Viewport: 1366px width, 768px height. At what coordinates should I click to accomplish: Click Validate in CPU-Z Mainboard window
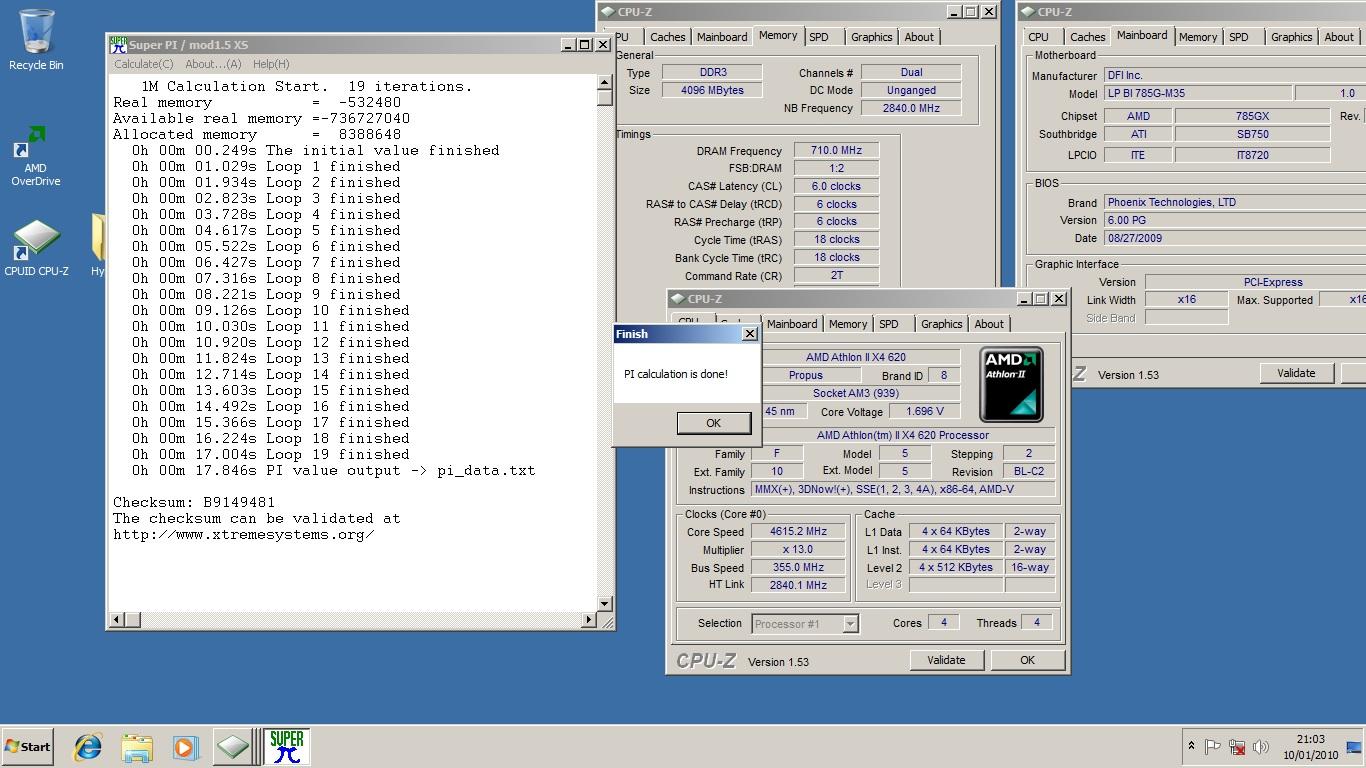point(1296,373)
